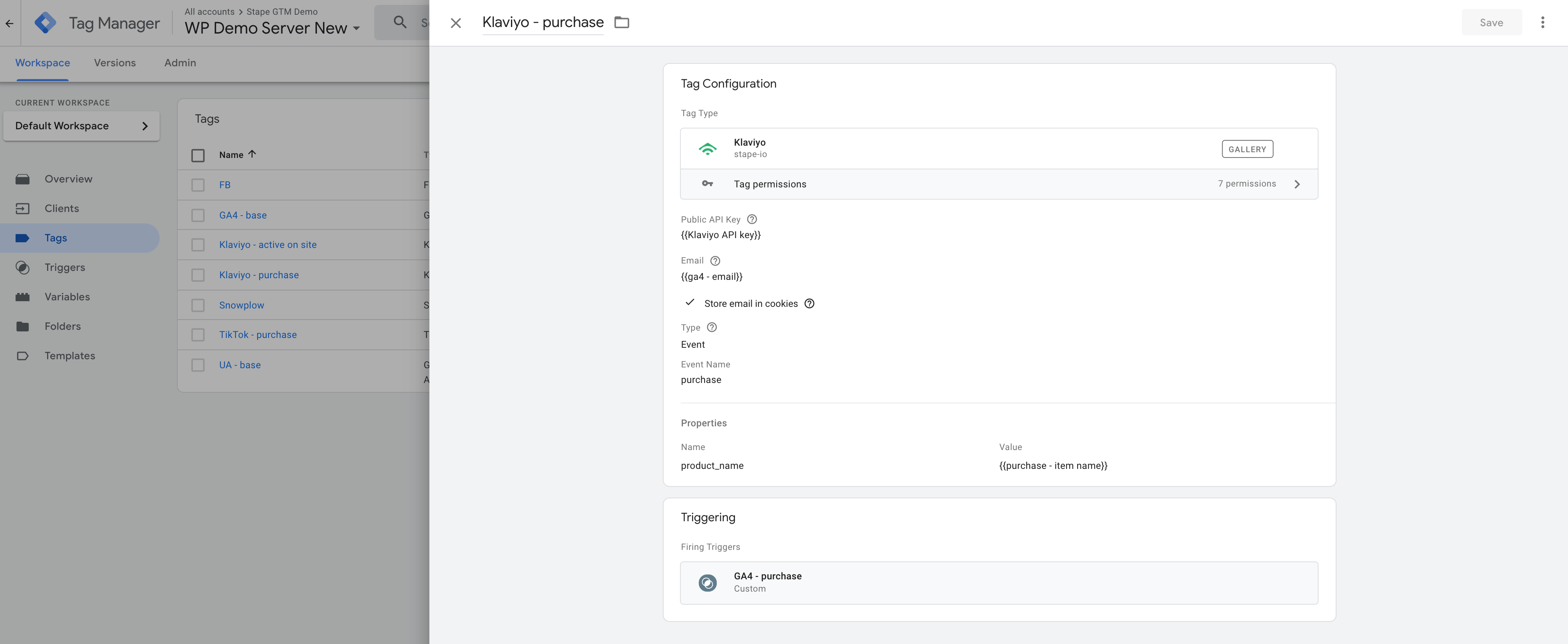Open the GA4 - base tag link

click(243, 215)
